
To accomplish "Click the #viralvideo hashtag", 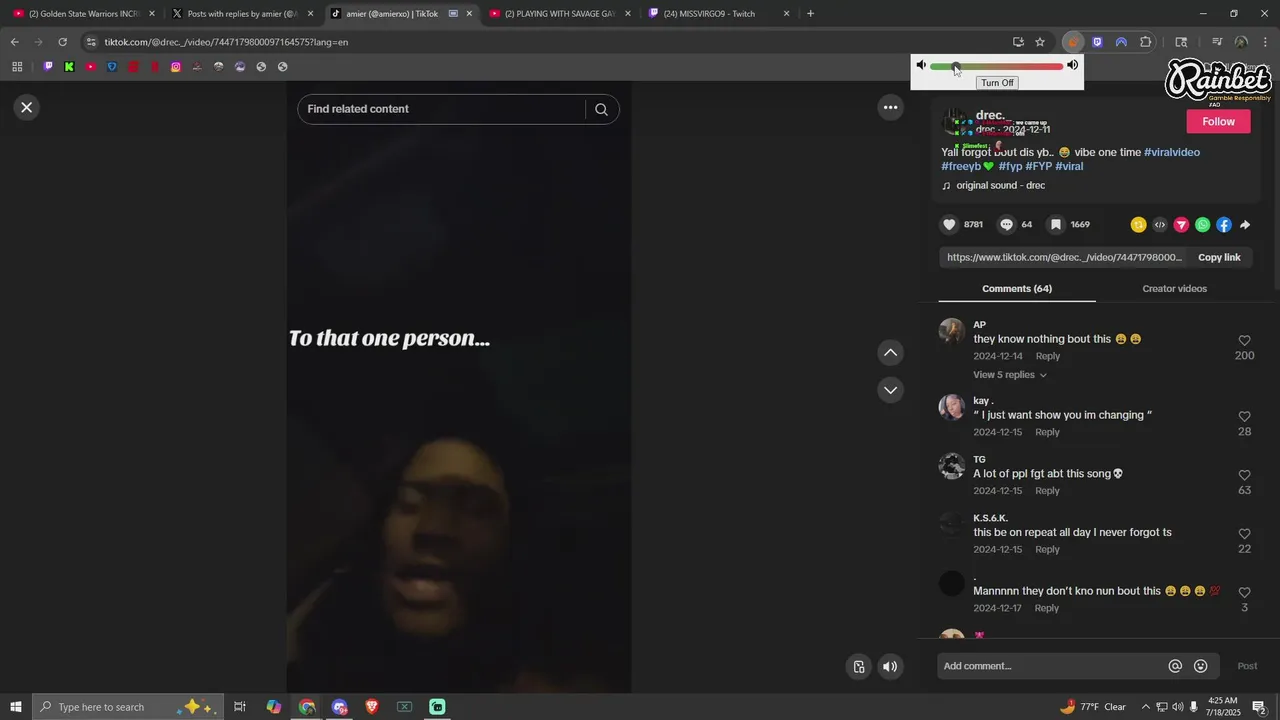I will (x=1172, y=152).
